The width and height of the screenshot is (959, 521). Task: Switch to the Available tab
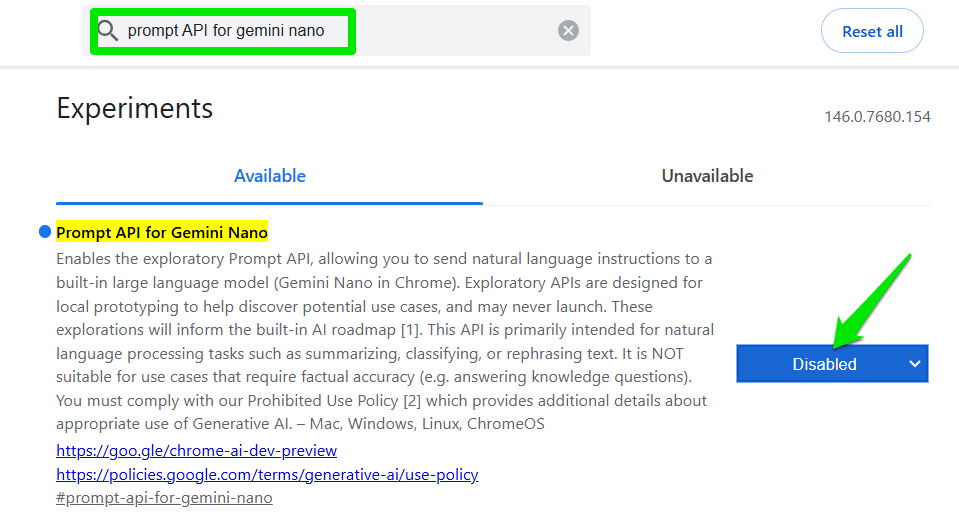click(x=270, y=176)
